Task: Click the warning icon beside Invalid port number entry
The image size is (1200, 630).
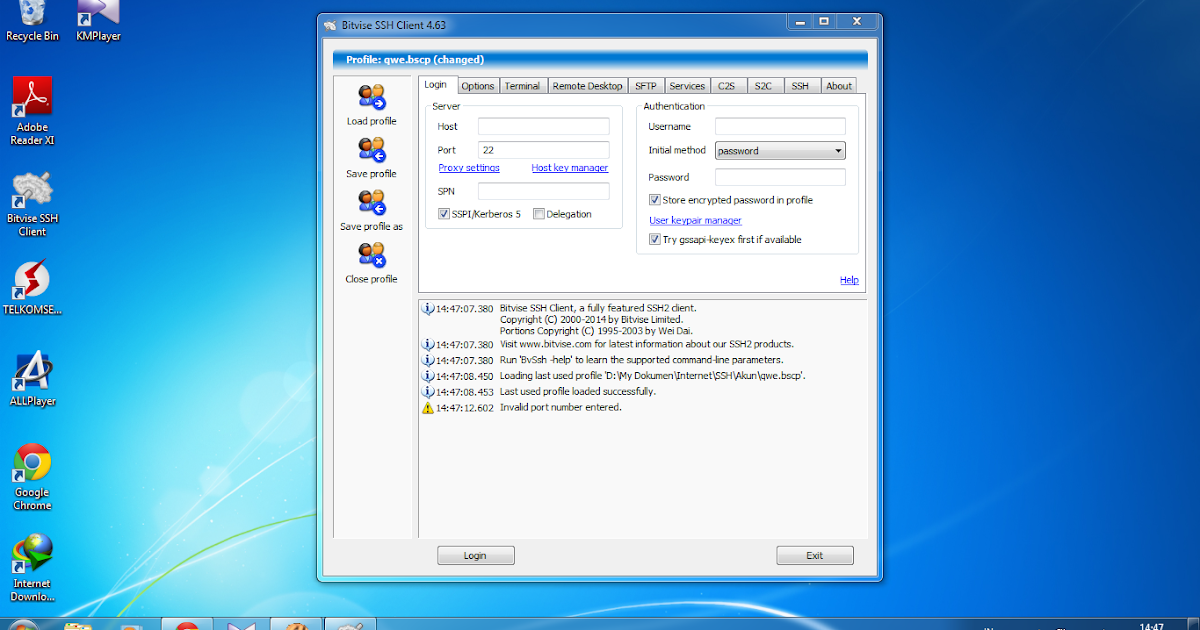Action: [x=428, y=408]
